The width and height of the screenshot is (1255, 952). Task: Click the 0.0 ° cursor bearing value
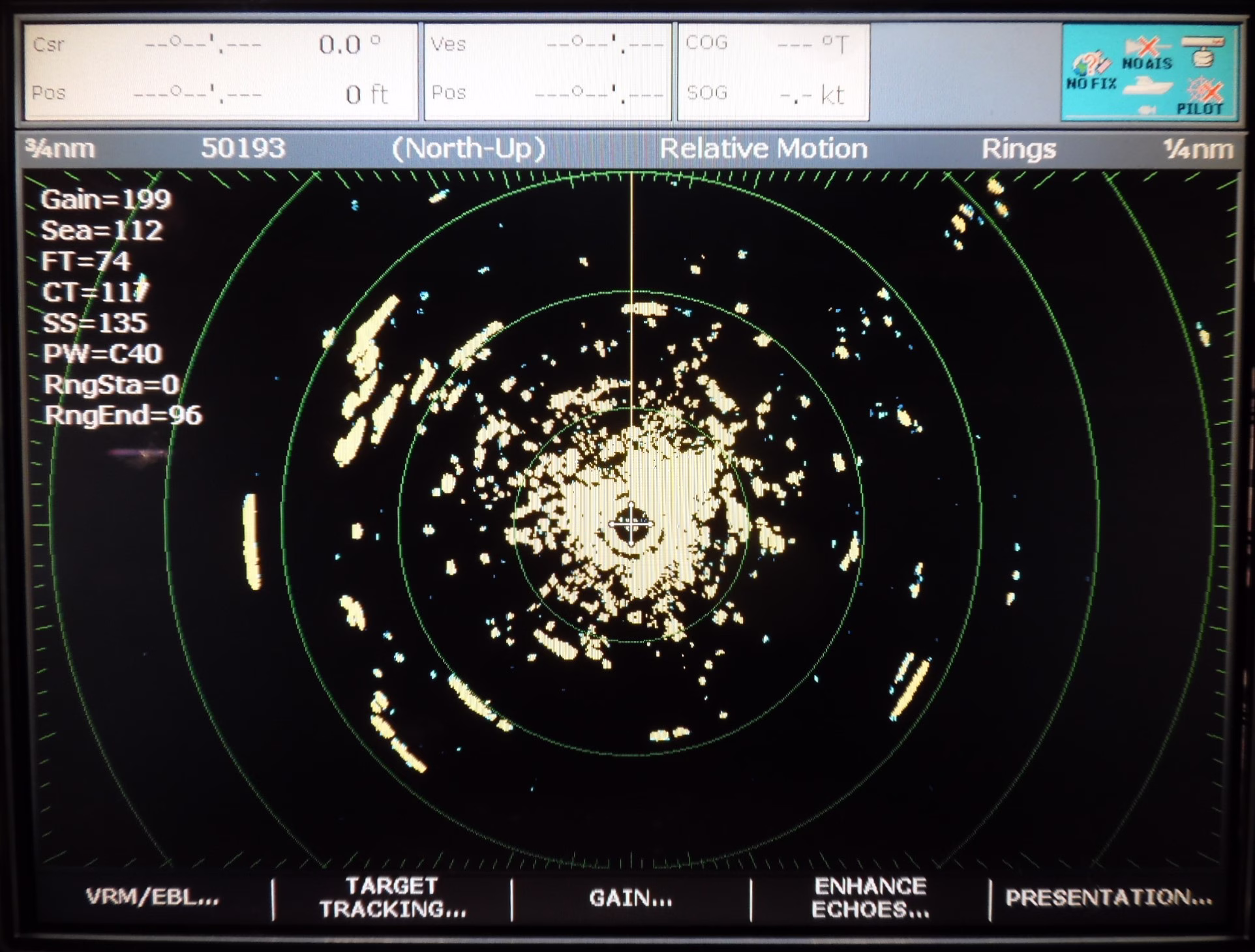click(350, 45)
